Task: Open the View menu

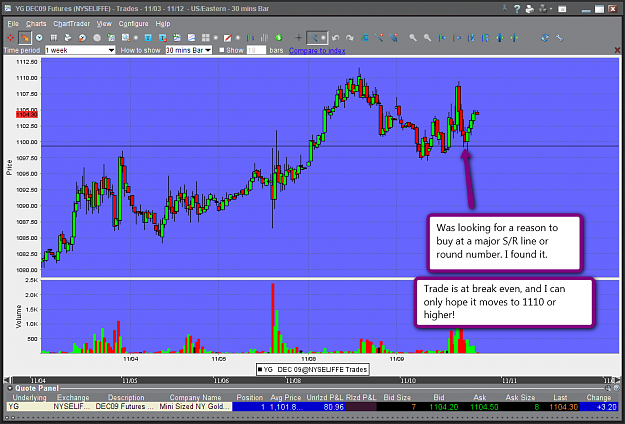Action: pyautogui.click(x=104, y=24)
